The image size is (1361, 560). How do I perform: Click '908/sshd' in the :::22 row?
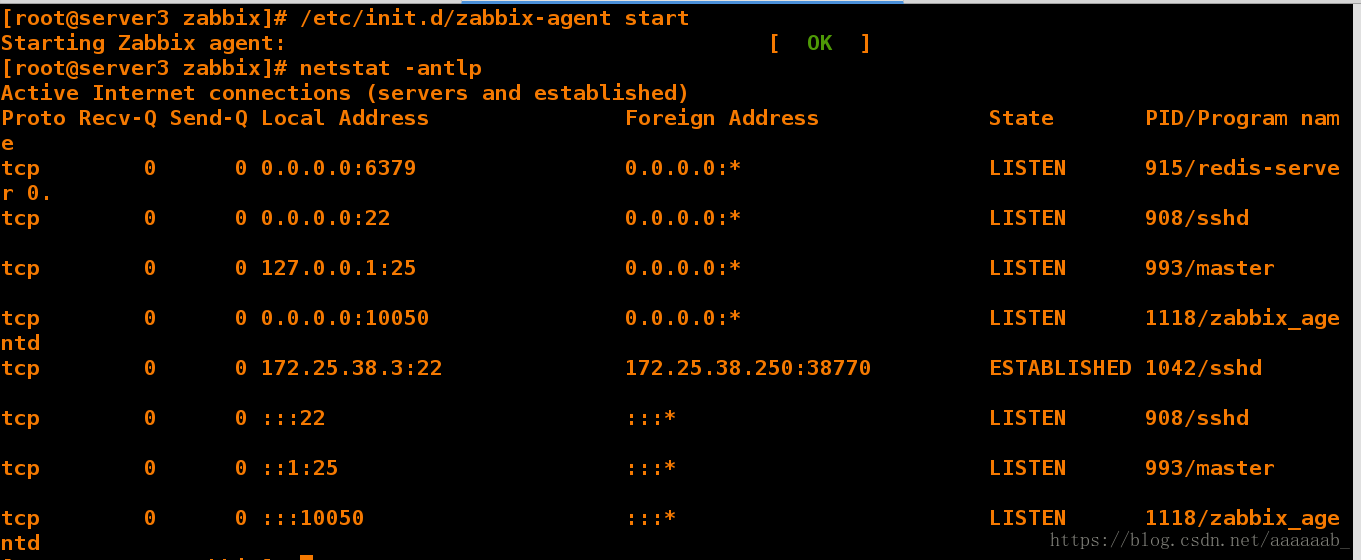click(x=1197, y=418)
